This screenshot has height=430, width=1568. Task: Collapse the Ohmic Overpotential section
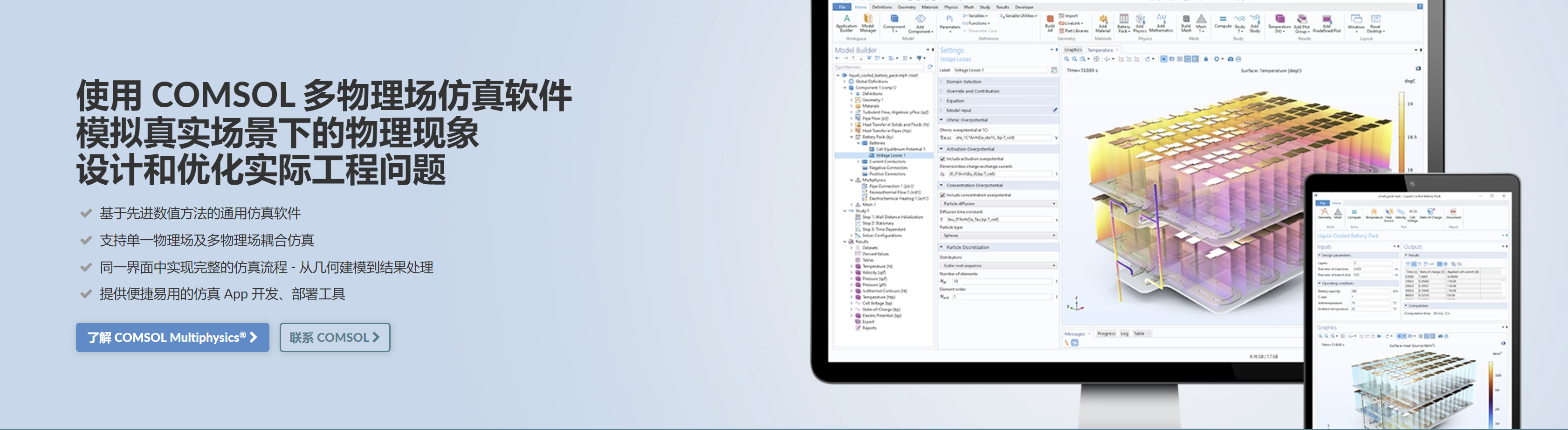tap(998, 120)
